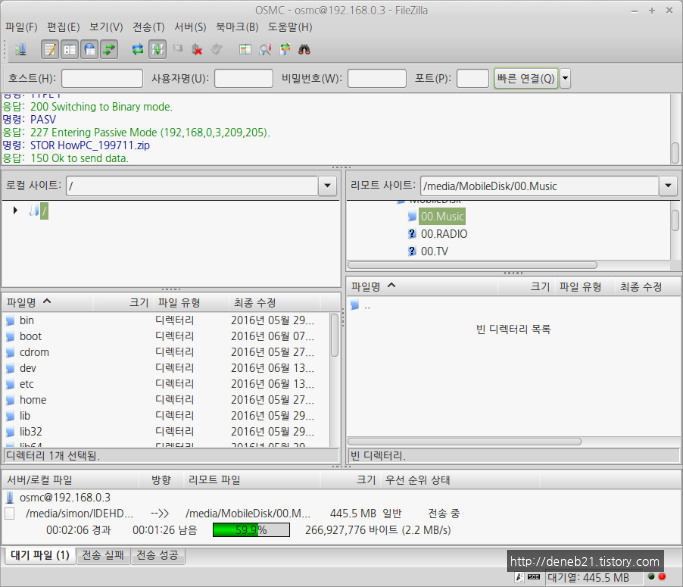
Task: Sort local list by 파일명 column
Action: (x=48, y=302)
